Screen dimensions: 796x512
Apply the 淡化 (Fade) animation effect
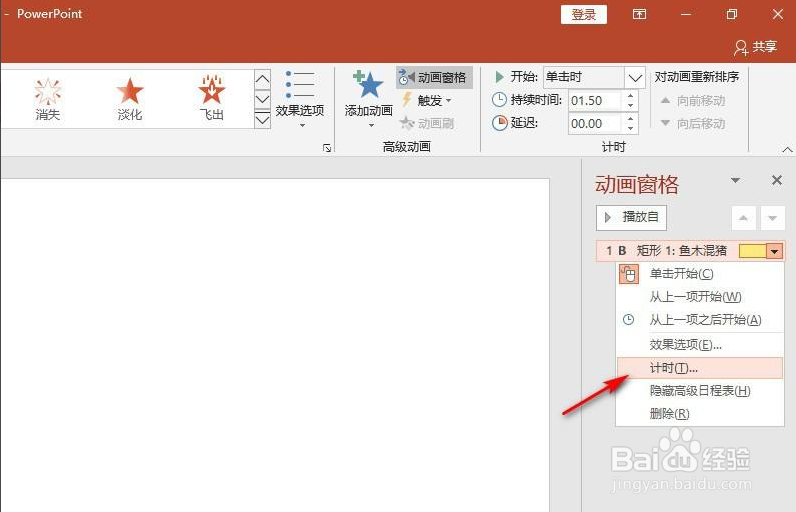(x=130, y=99)
